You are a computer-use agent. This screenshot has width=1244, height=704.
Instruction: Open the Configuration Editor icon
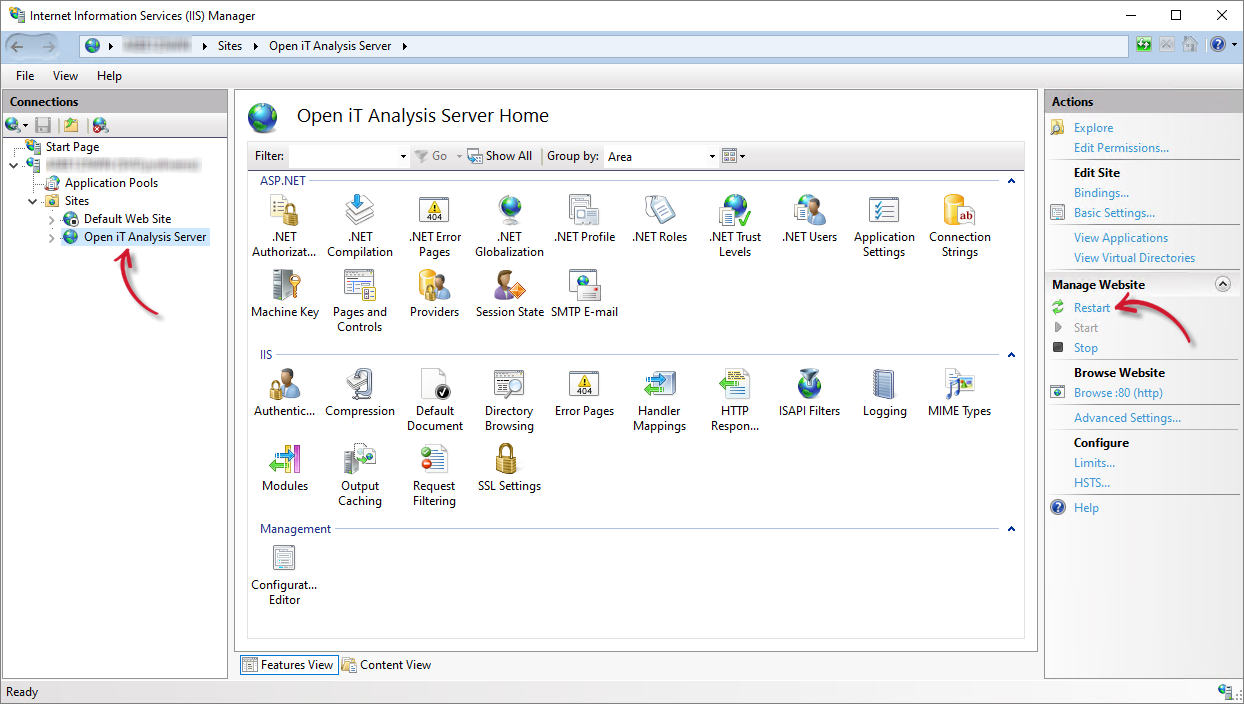pos(284,573)
